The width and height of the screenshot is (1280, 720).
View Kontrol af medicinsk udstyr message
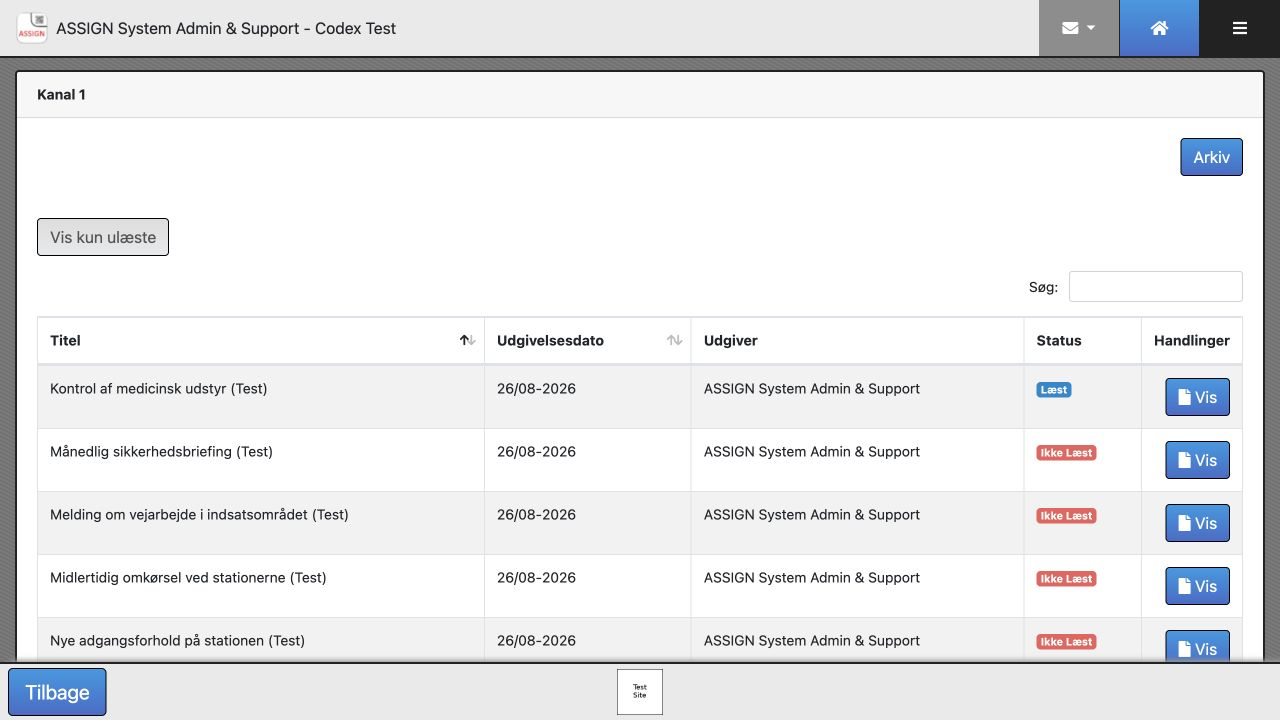pos(1197,397)
